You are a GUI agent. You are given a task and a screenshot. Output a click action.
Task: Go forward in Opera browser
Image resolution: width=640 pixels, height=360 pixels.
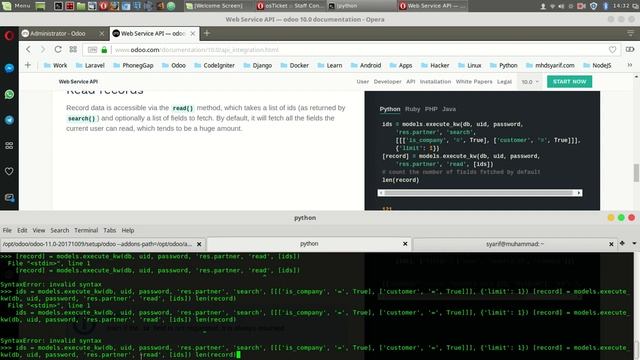pyautogui.click(x=43, y=49)
